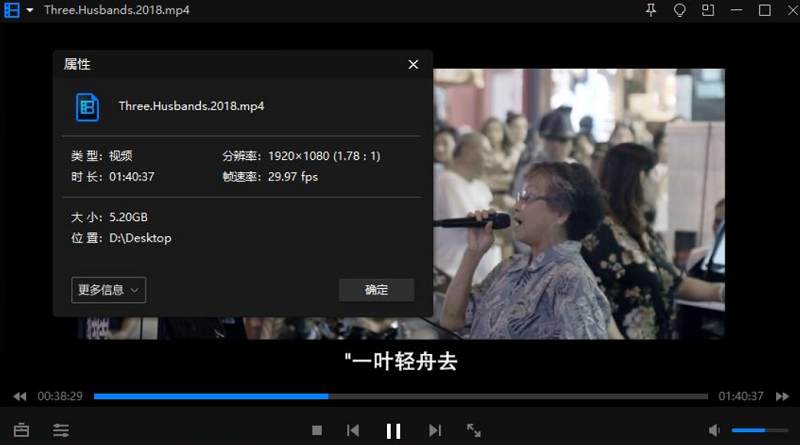
Task: Click the 确定 button
Action: pyautogui.click(x=376, y=290)
